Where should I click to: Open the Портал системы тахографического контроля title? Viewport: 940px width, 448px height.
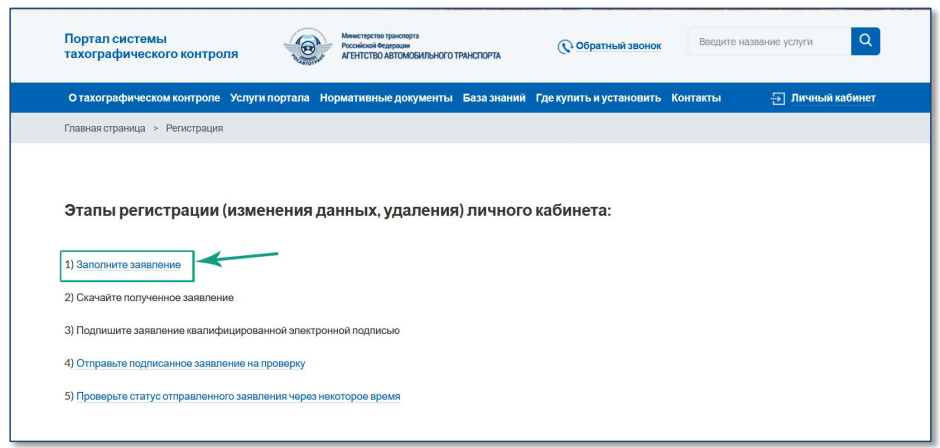tap(151, 46)
